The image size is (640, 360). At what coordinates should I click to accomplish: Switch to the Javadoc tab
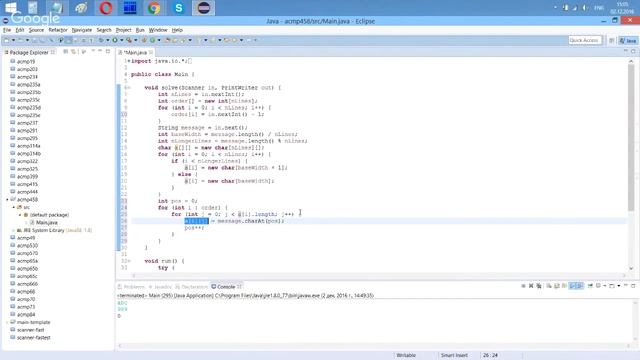(x=160, y=287)
